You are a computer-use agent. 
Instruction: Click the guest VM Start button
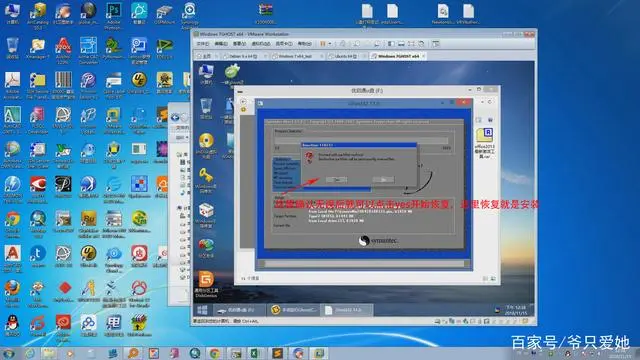pyautogui.click(x=202, y=310)
